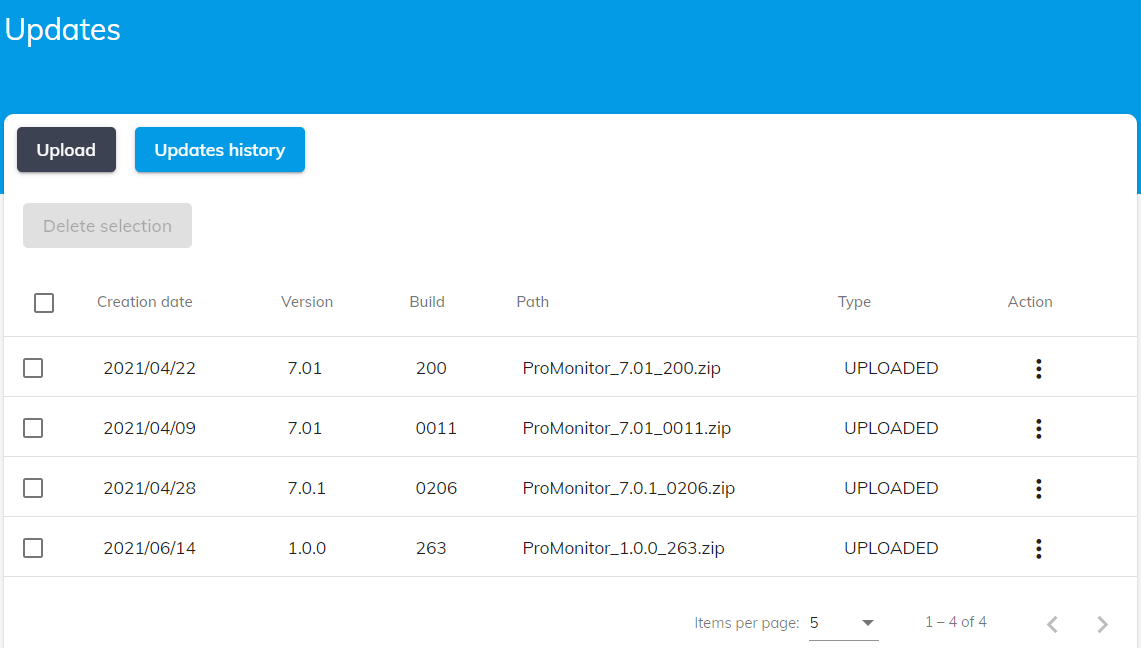Click three-dot menu for ProMonitor_7.0.1_0206.zip
Screen dimensions: 1141x648
[1038, 489]
